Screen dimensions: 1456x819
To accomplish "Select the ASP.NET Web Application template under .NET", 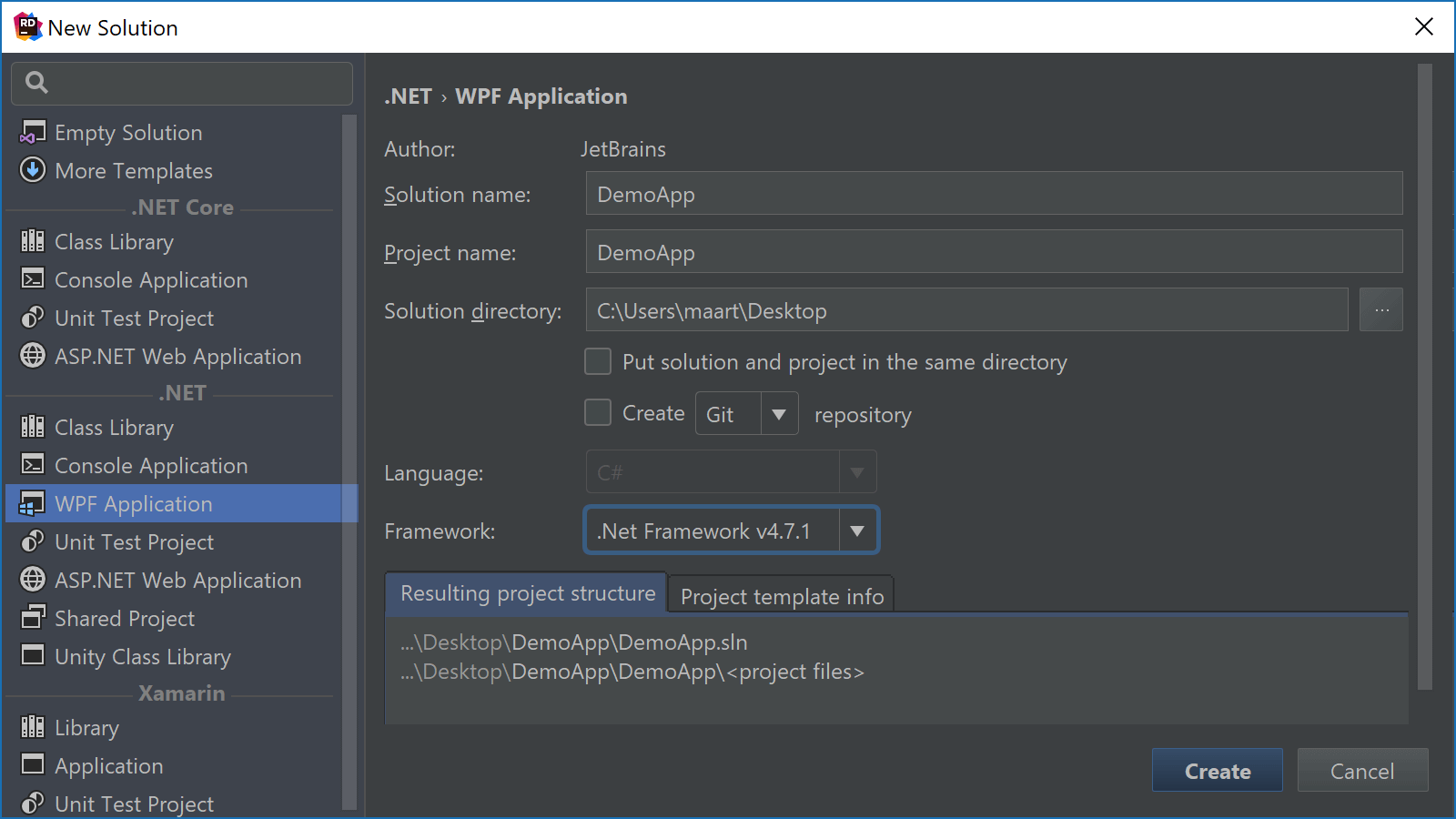I will coord(177,580).
